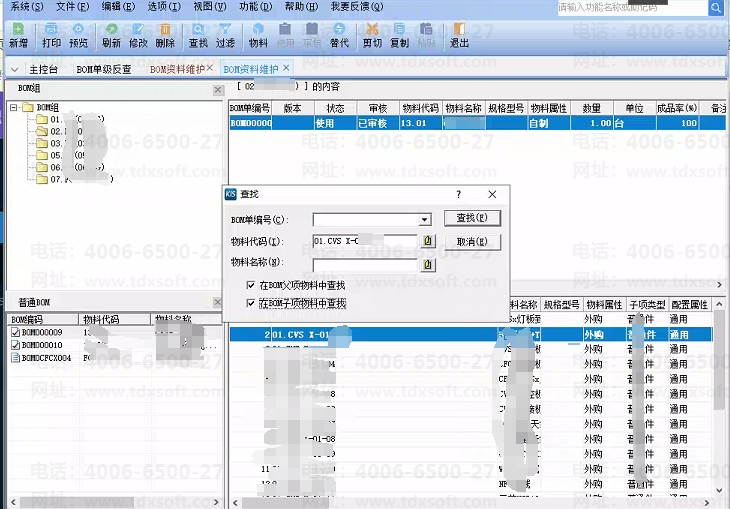Uncheck 在BOM父项物料中查找 checkbox
This screenshot has width=730, height=509.
(251, 286)
